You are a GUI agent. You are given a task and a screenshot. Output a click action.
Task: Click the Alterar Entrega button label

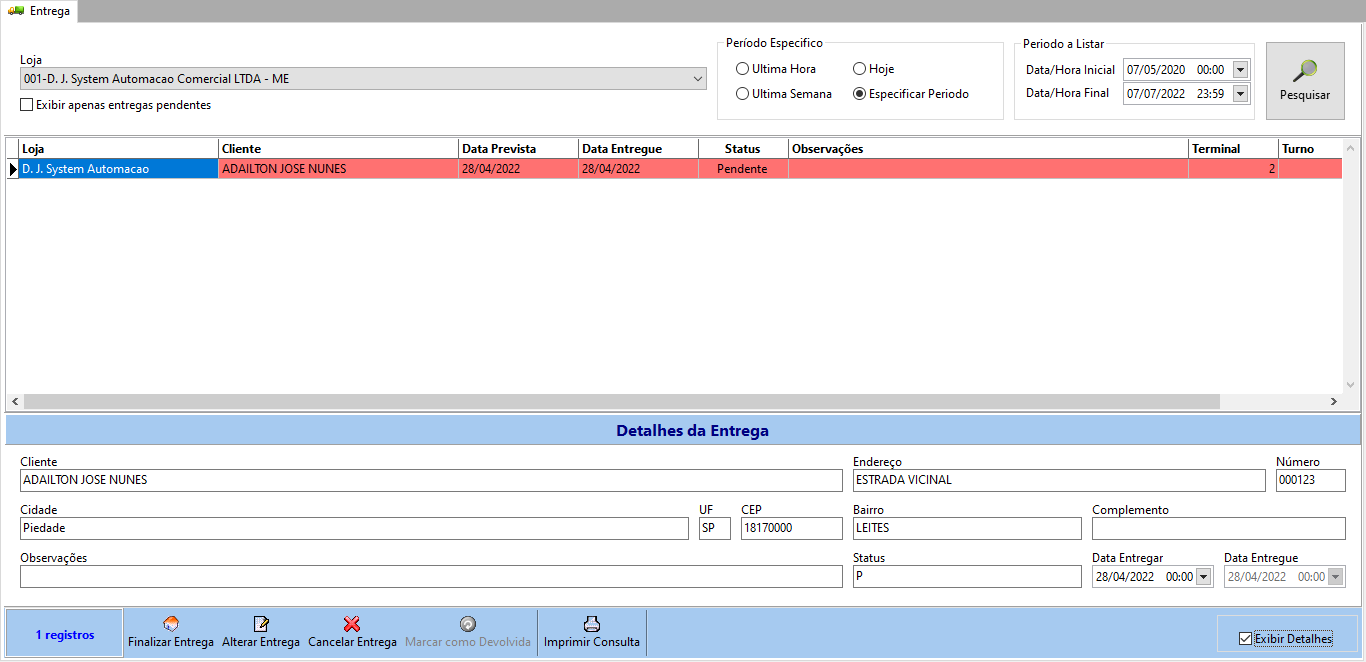(x=261, y=642)
